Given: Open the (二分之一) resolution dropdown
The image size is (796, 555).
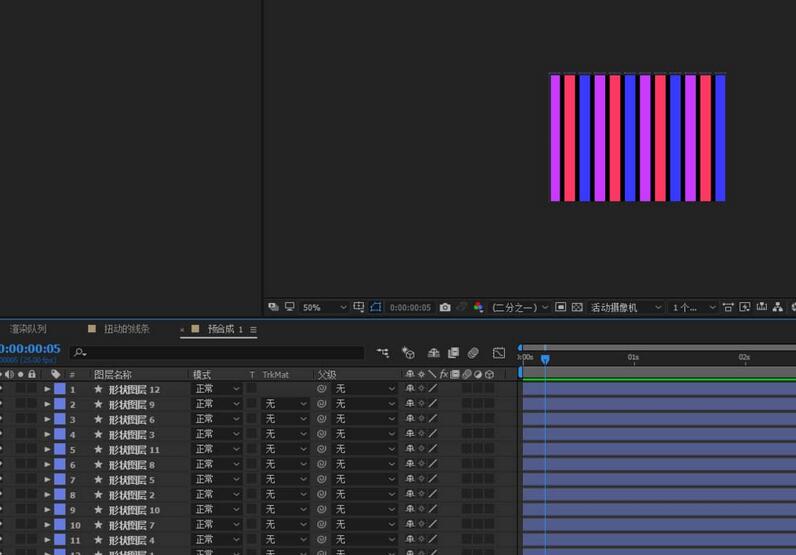Looking at the screenshot, I should (520, 307).
